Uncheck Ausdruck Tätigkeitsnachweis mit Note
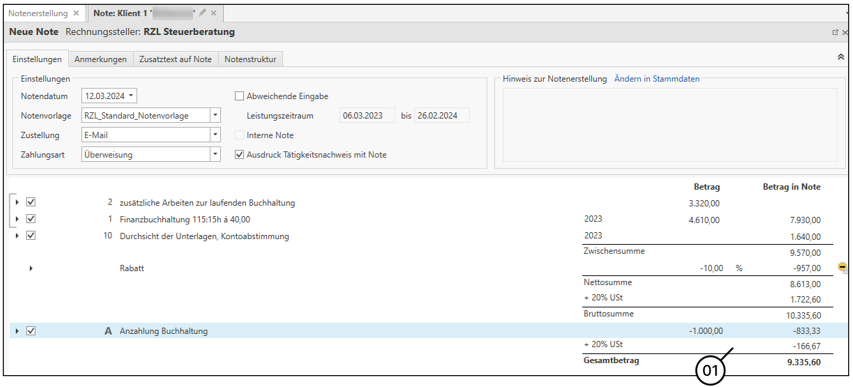Image resolution: width=853 pixels, height=387 pixels. (x=239, y=155)
